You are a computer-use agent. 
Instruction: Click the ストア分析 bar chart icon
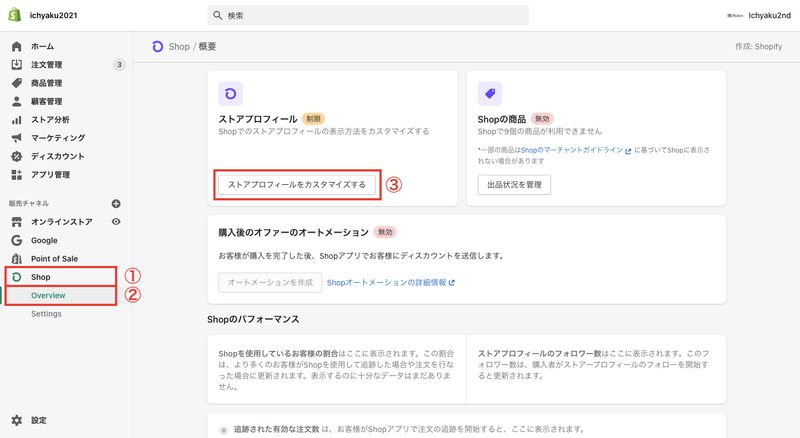point(16,119)
